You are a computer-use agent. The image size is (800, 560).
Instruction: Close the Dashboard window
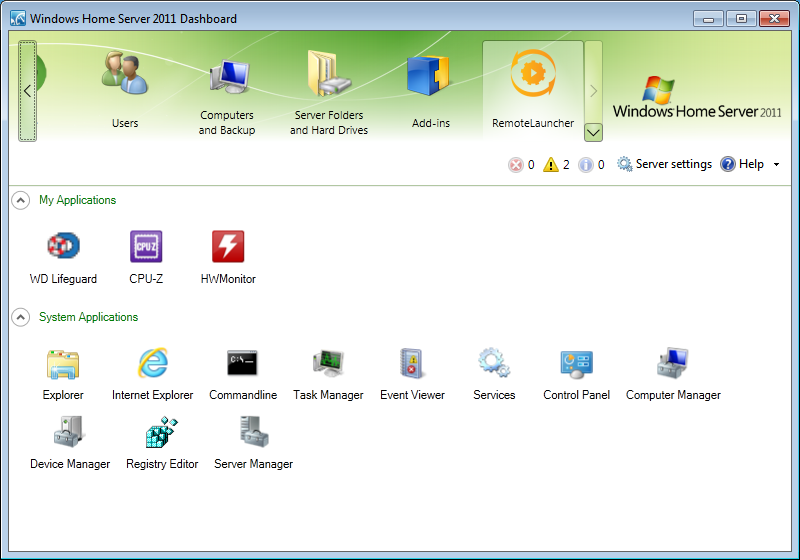[774, 19]
